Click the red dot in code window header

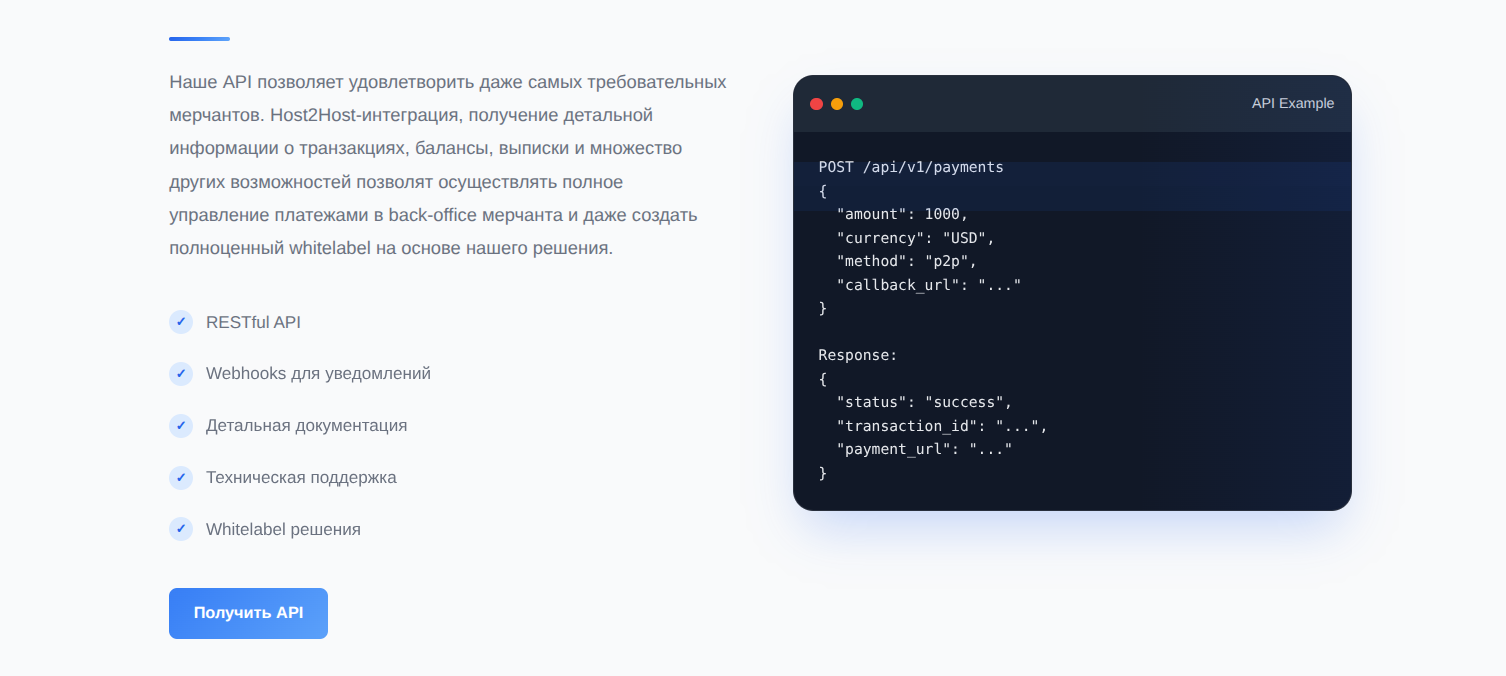tap(816, 104)
